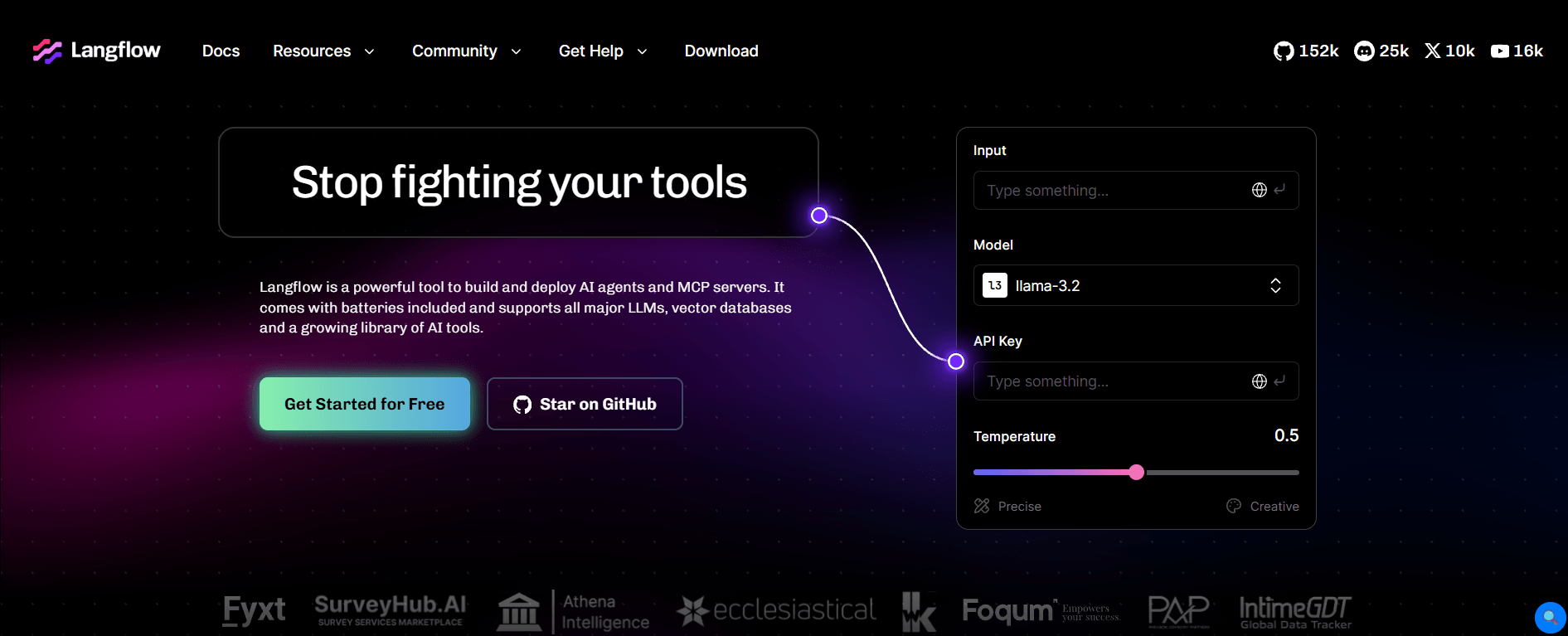Open the Discord link showing 25k

tap(1381, 51)
